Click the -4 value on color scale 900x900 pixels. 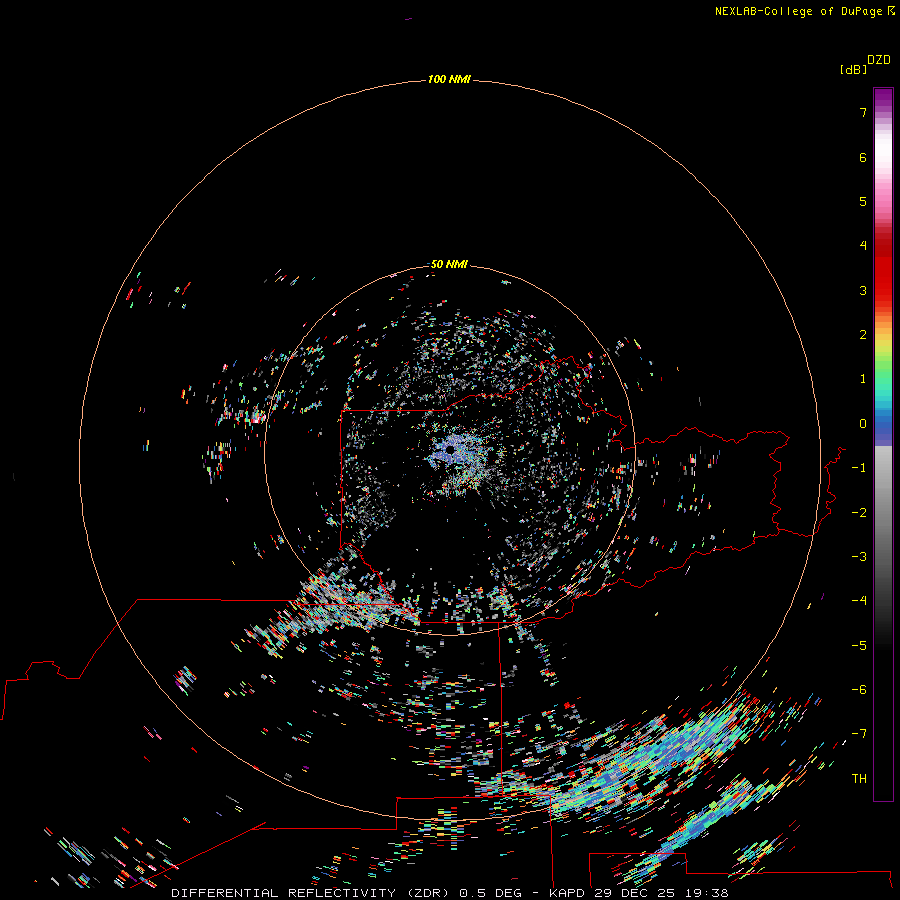(859, 600)
